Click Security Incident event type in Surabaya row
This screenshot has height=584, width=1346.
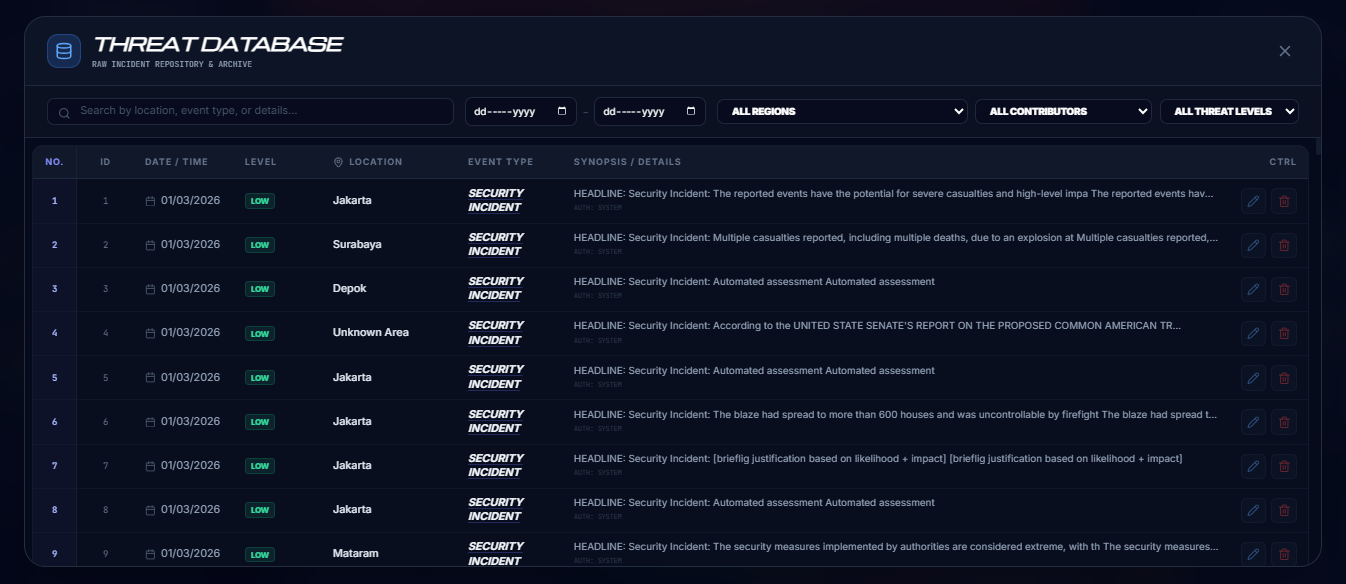pyautogui.click(x=496, y=244)
